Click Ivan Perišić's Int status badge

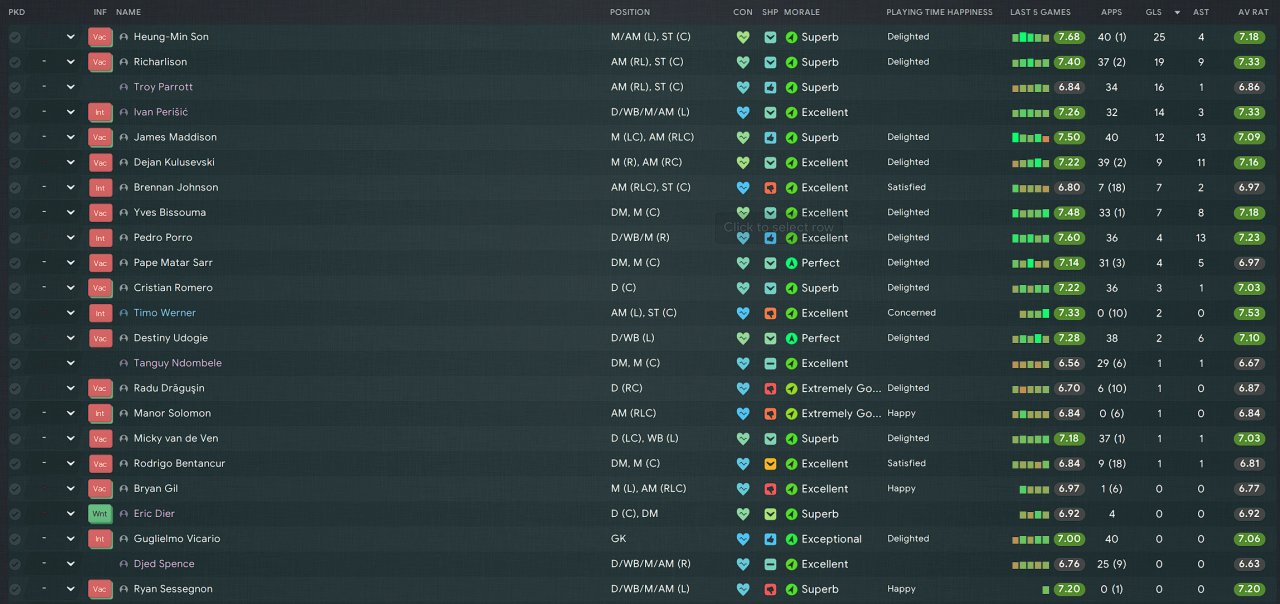[99, 112]
